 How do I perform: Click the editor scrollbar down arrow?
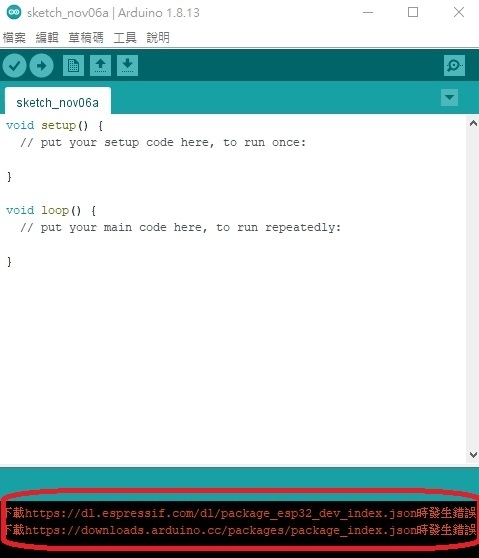[473, 454]
